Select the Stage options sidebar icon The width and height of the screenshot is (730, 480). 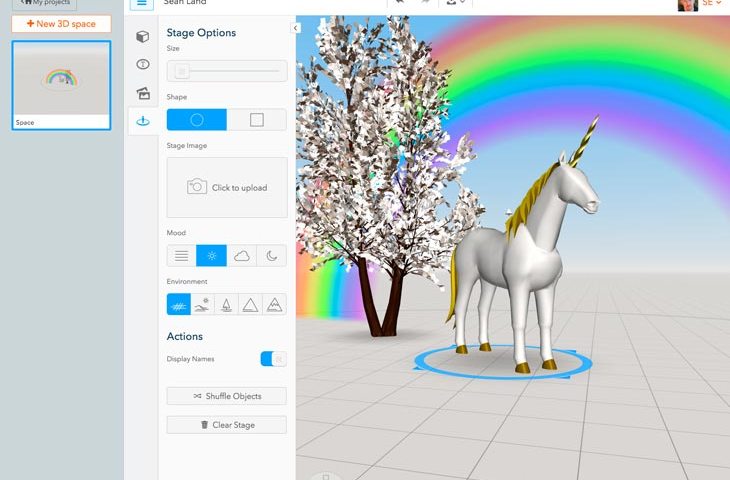click(143, 121)
